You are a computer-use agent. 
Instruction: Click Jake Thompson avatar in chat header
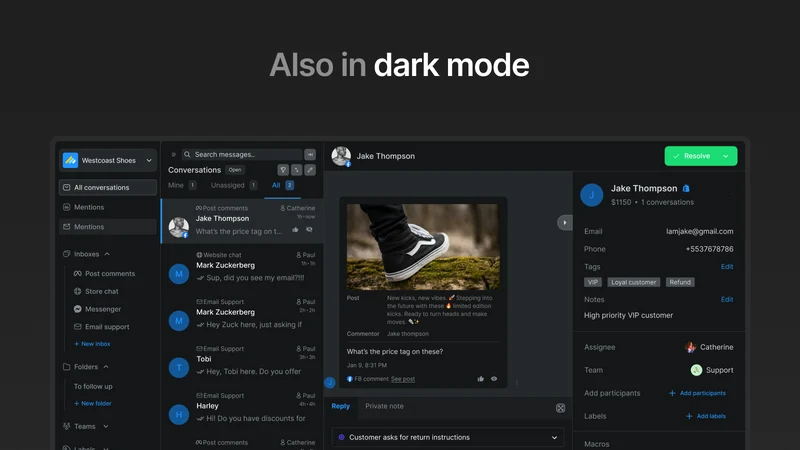click(x=341, y=156)
